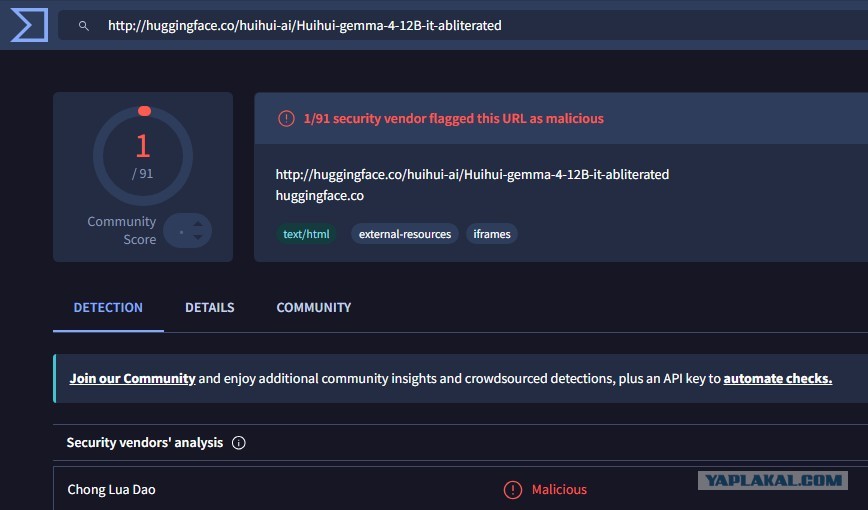Click the Security vendors' analysis heading
Screen dimensions: 868x510
pos(144,442)
